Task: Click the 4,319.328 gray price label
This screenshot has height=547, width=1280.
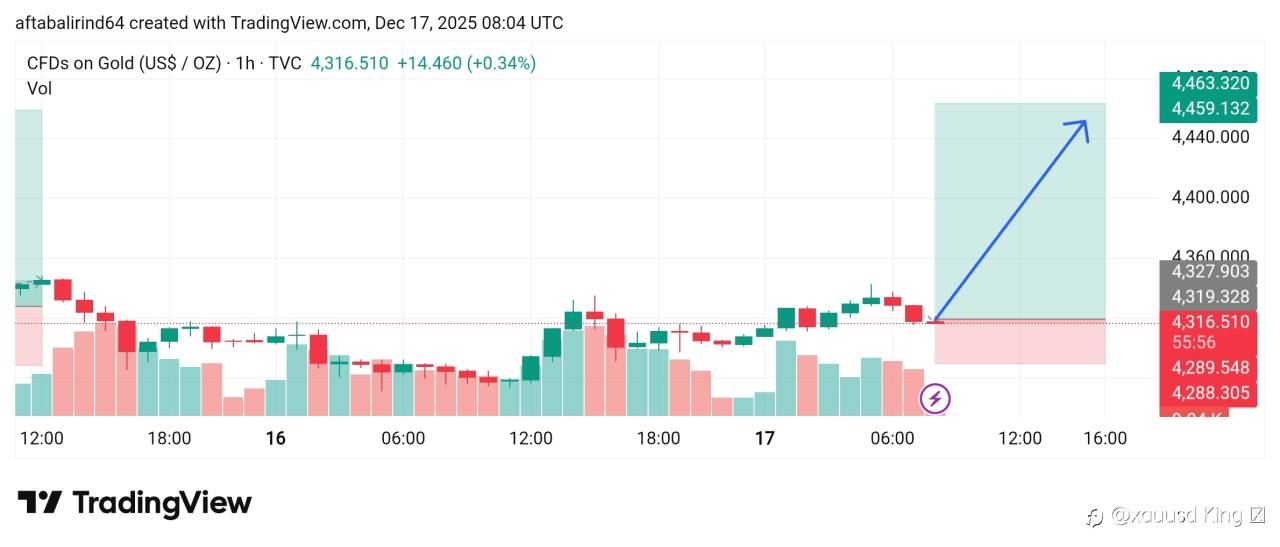Action: click(x=1210, y=296)
